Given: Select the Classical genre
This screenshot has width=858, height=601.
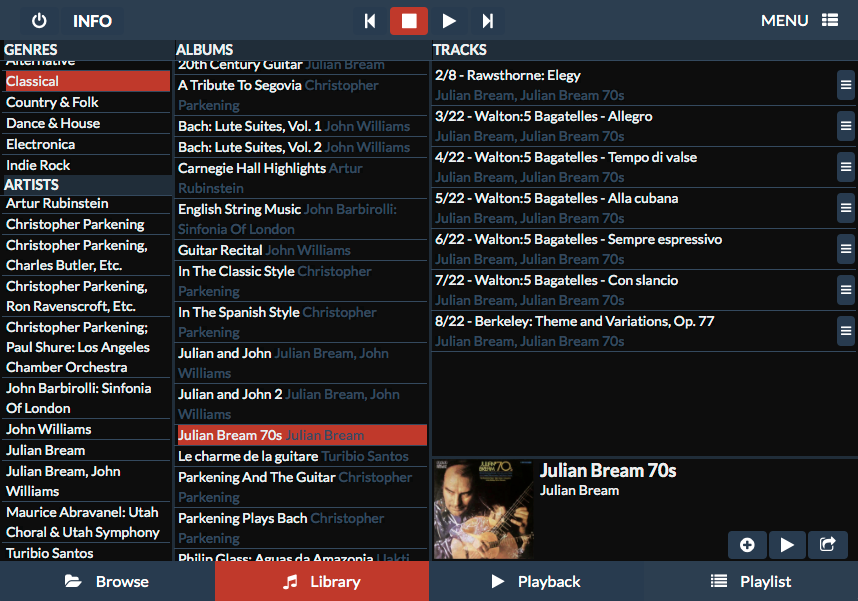Looking at the screenshot, I should [x=88, y=81].
